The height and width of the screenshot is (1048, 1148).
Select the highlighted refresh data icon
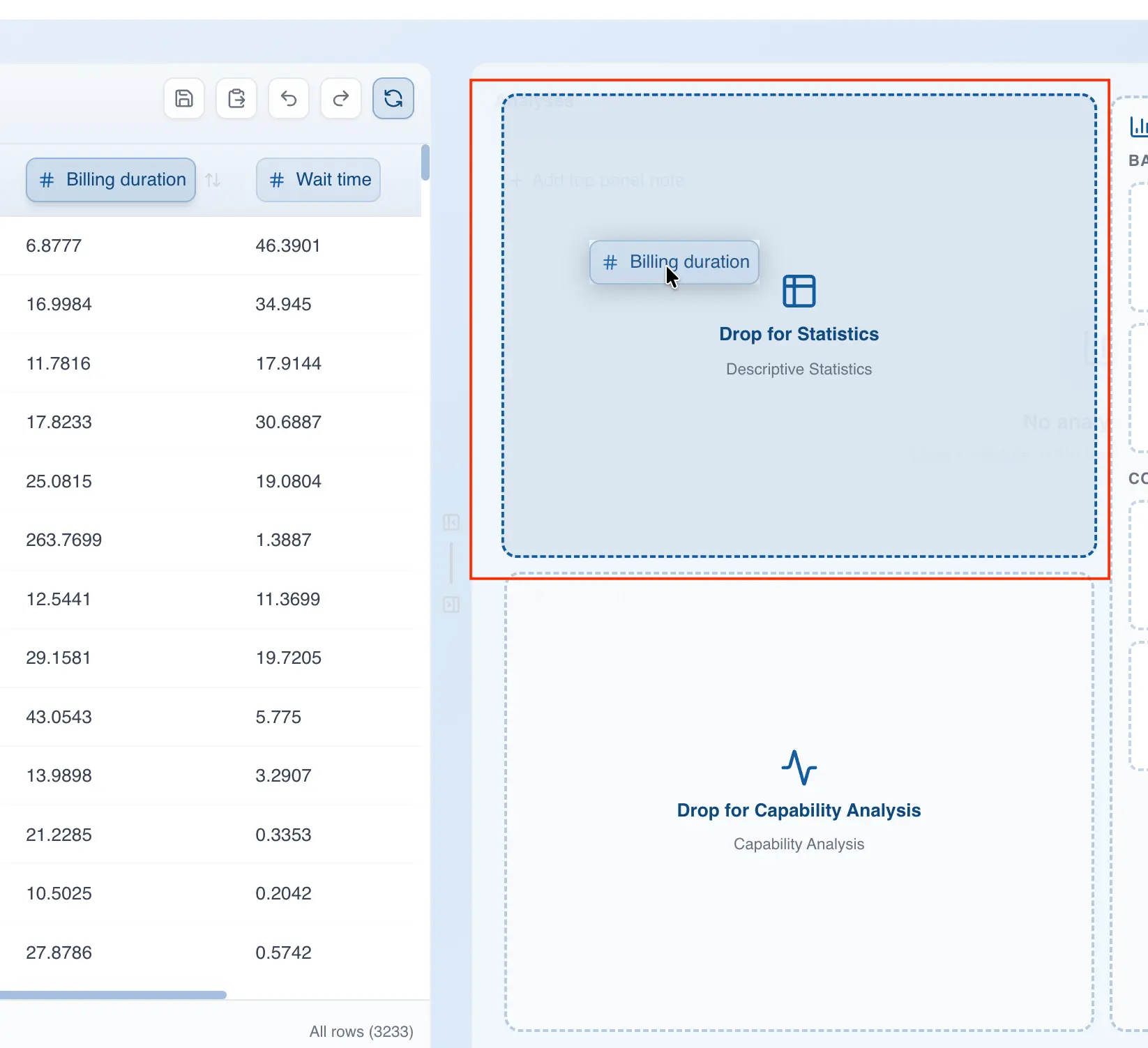pos(393,98)
